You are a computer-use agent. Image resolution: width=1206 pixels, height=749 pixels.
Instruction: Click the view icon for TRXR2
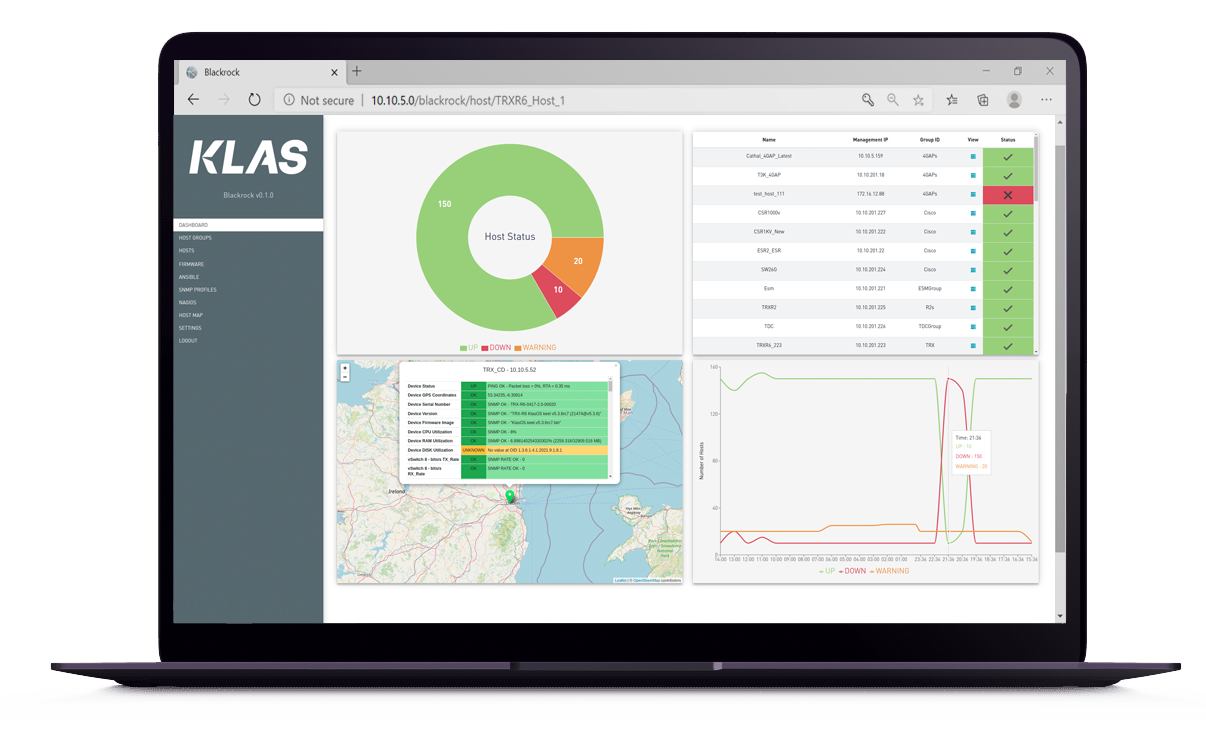click(x=972, y=308)
